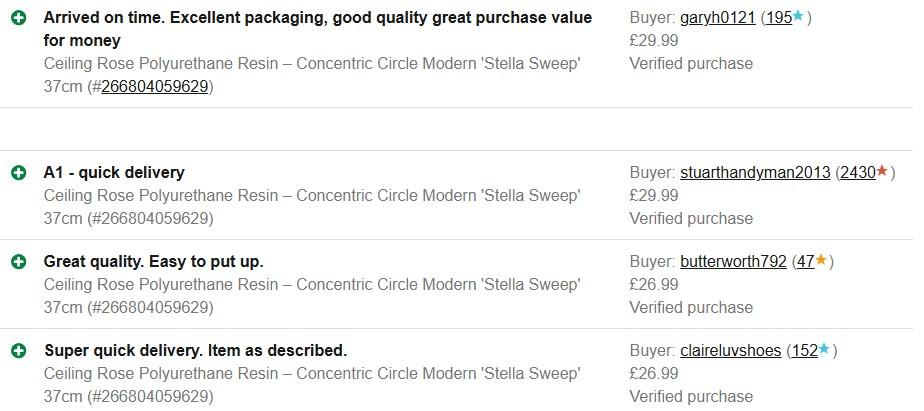Click the turquoise star next to claireluvshoes' score
This screenshot has width=924, height=411.
click(x=824, y=350)
